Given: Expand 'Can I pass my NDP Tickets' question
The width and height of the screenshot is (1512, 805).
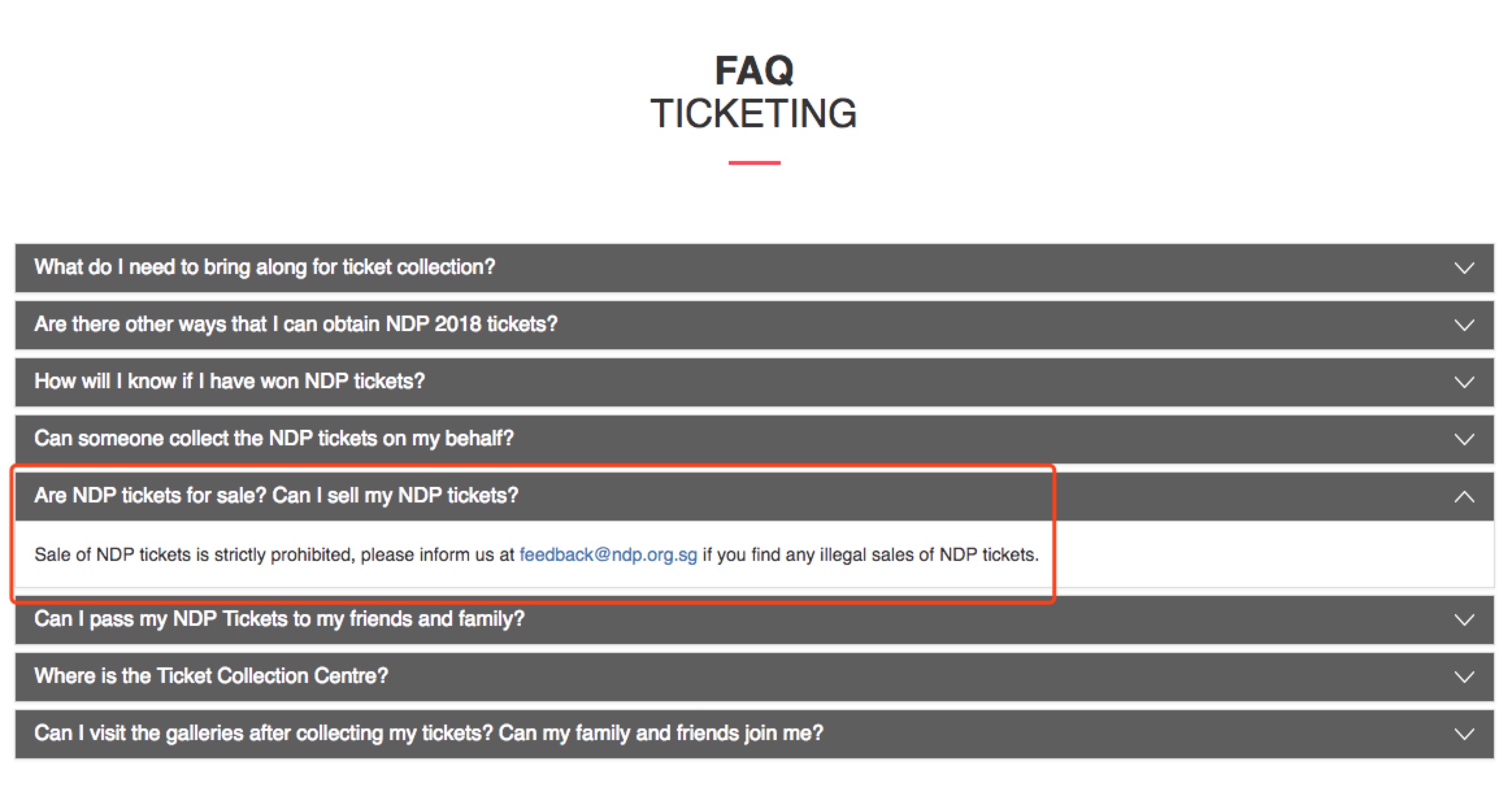Looking at the screenshot, I should (x=279, y=619).
